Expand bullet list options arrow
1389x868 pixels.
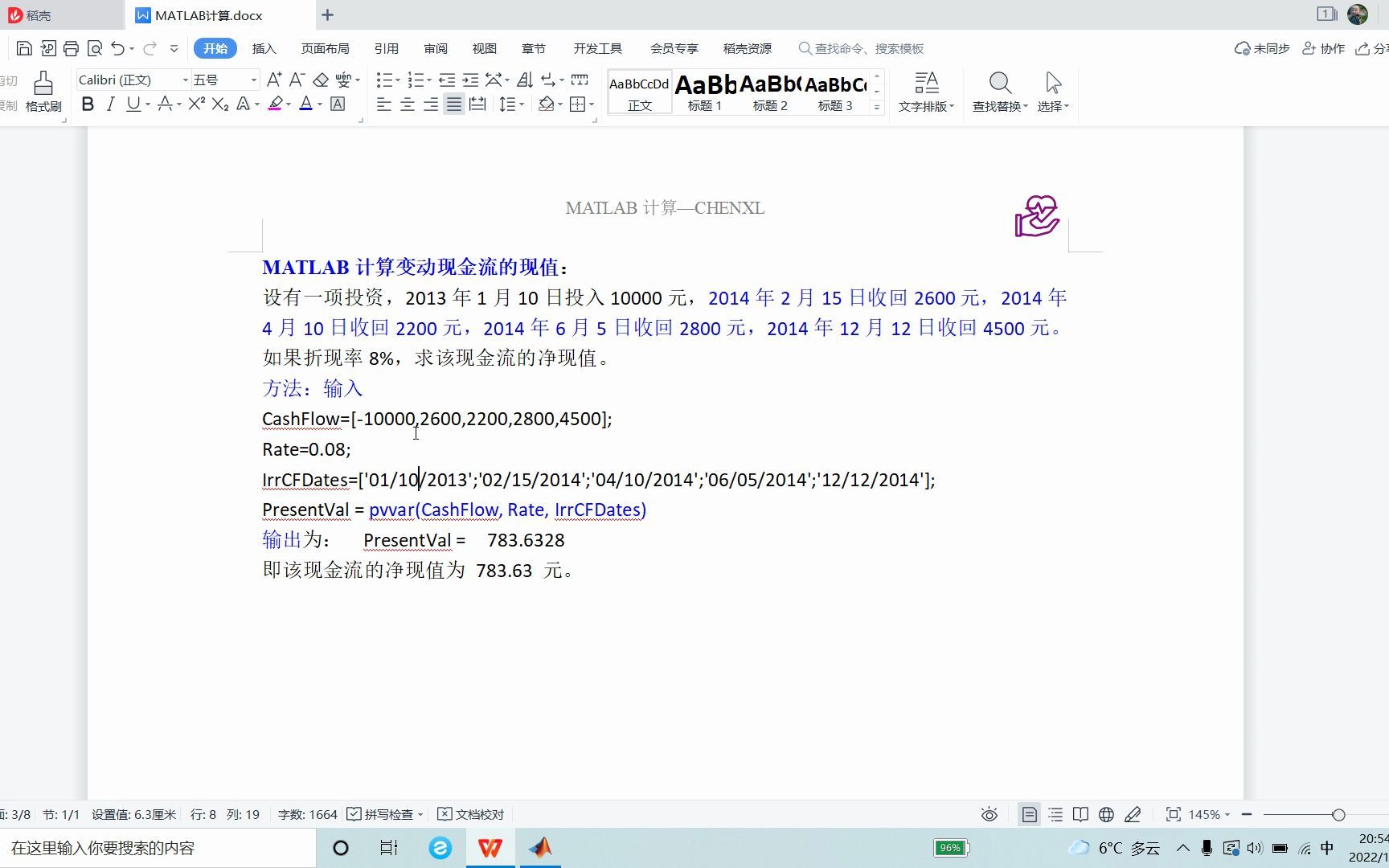point(399,80)
